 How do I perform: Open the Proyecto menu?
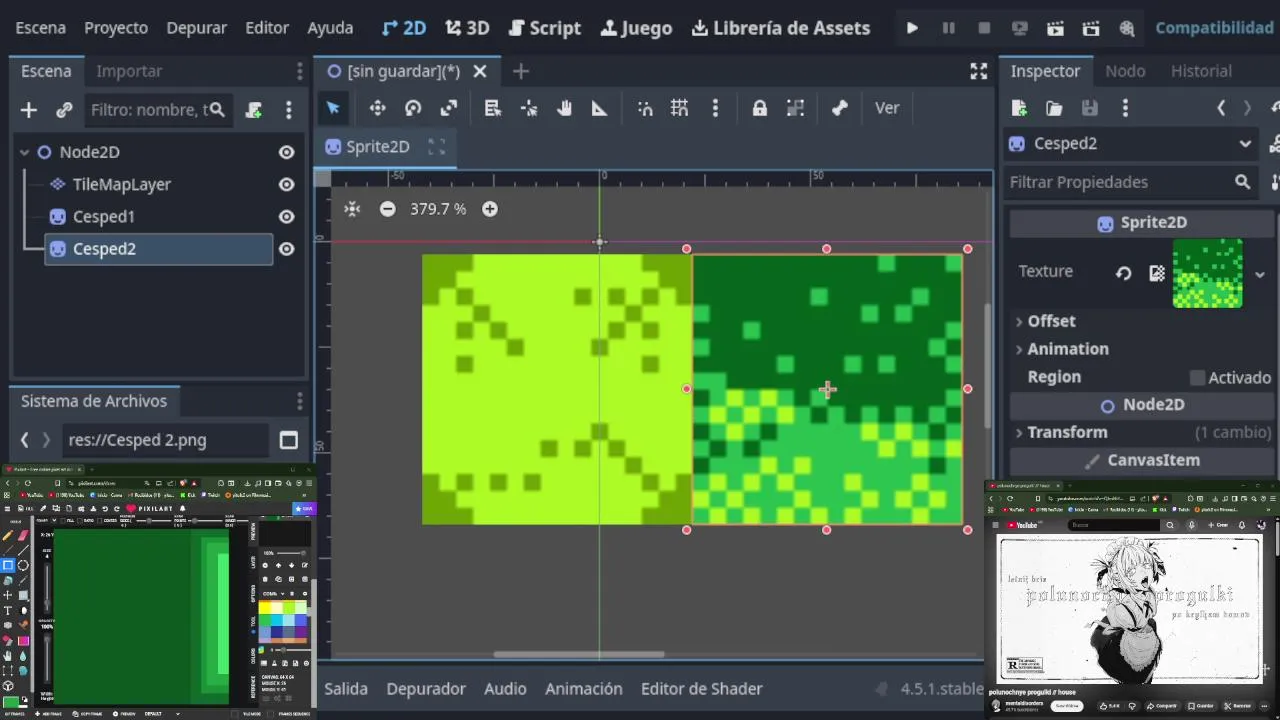click(x=116, y=28)
